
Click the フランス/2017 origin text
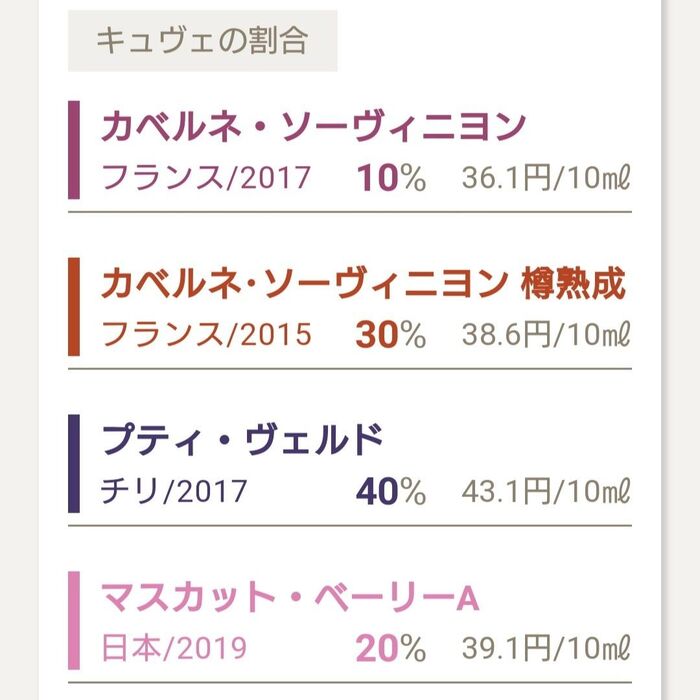[x=207, y=179]
